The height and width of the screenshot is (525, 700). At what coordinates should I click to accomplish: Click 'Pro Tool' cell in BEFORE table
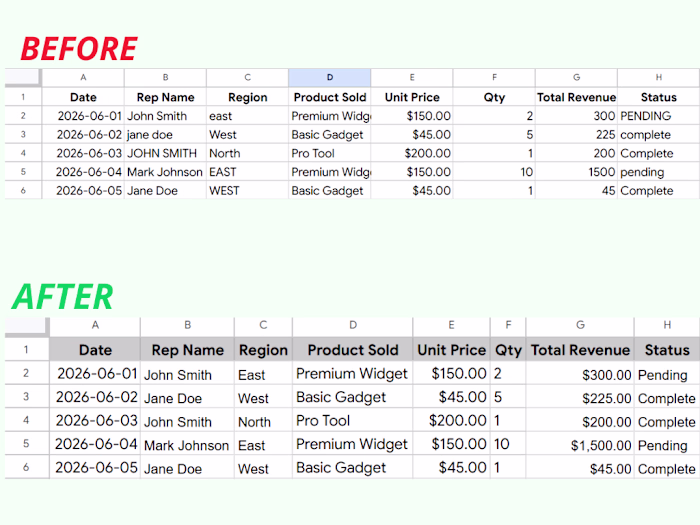coord(329,153)
